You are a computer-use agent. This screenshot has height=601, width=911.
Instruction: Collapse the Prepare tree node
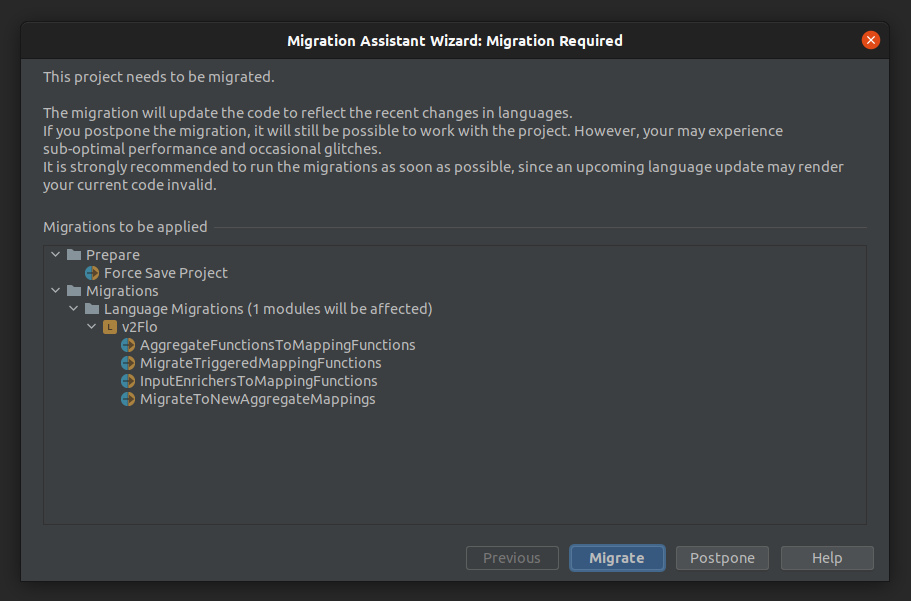55,254
